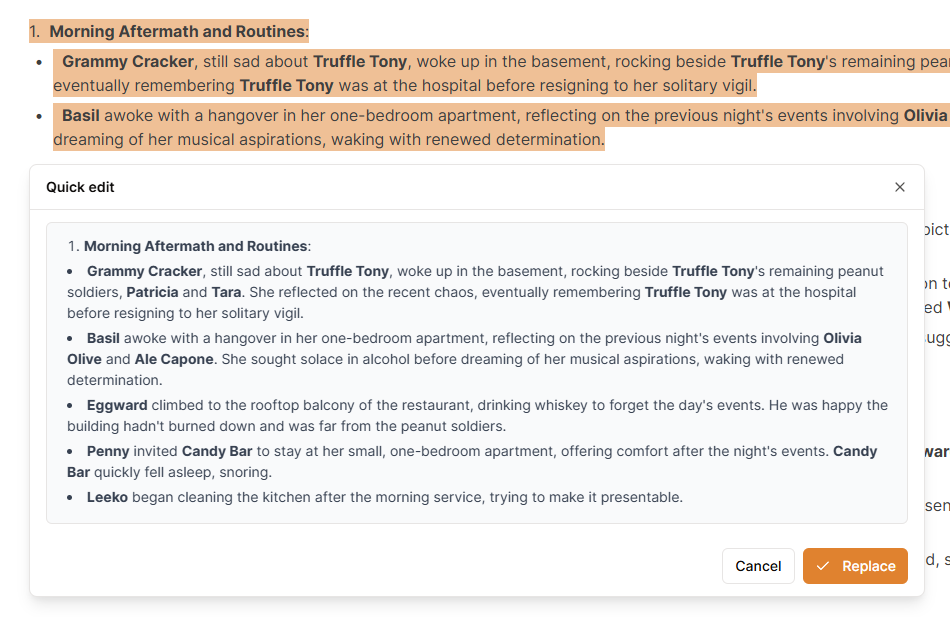Click 'Patricia' in the quick edit text
This screenshot has width=950, height=617.
(x=152, y=293)
